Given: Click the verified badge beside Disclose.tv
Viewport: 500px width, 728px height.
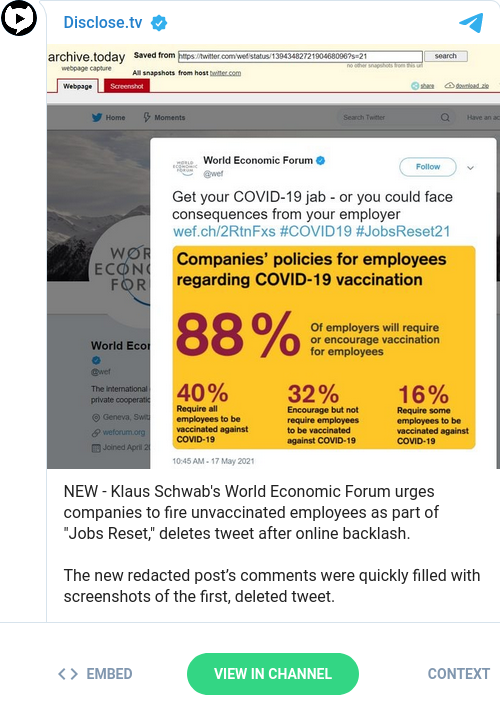Looking at the screenshot, I should click(159, 22).
